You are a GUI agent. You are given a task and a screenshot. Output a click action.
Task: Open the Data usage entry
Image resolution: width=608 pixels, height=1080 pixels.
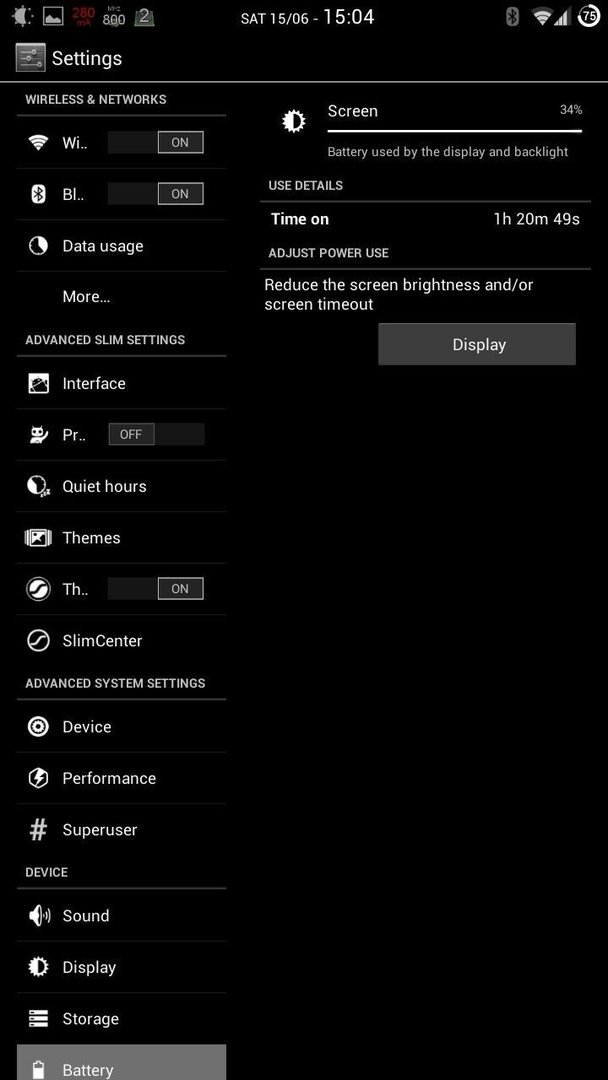point(121,246)
